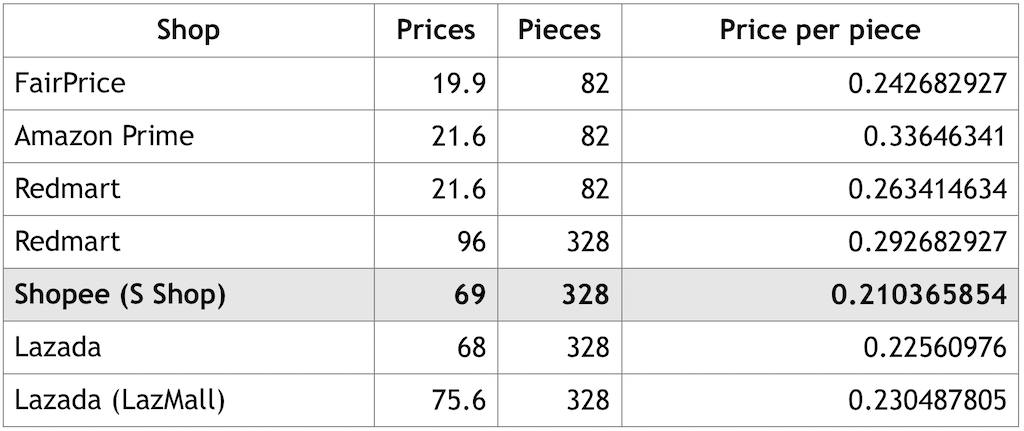Click the FairPrice shop cell
This screenshot has height=431, width=1024.
point(189,84)
